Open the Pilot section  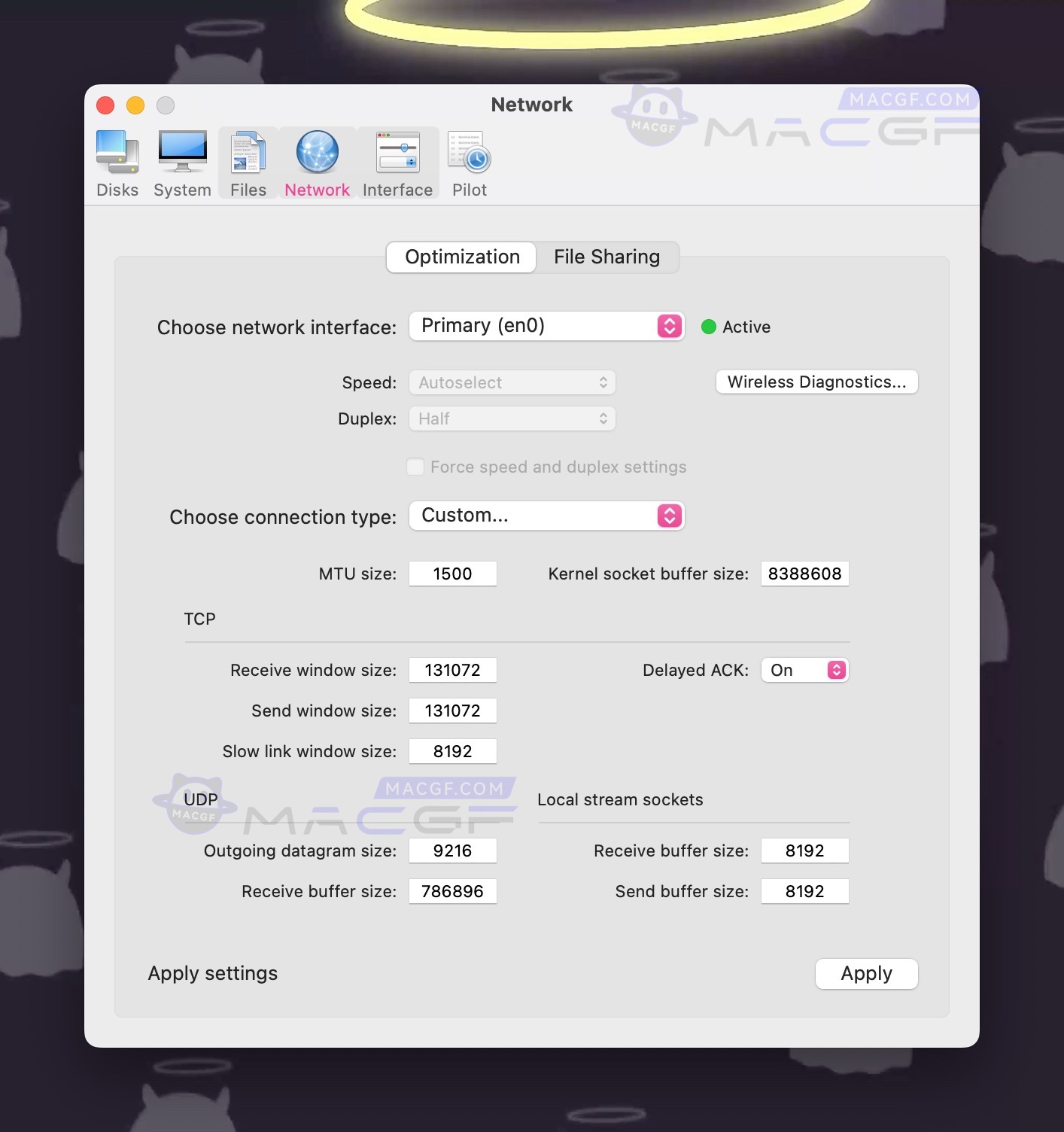coord(468,162)
